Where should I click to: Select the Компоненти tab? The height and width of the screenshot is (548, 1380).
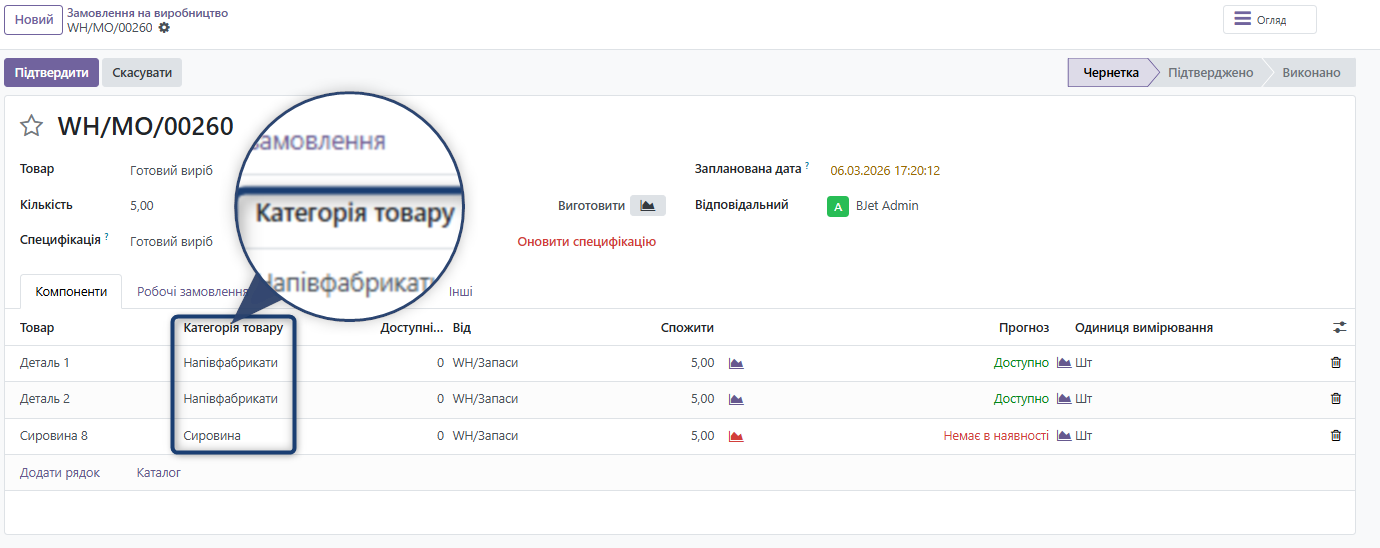pyautogui.click(x=71, y=292)
